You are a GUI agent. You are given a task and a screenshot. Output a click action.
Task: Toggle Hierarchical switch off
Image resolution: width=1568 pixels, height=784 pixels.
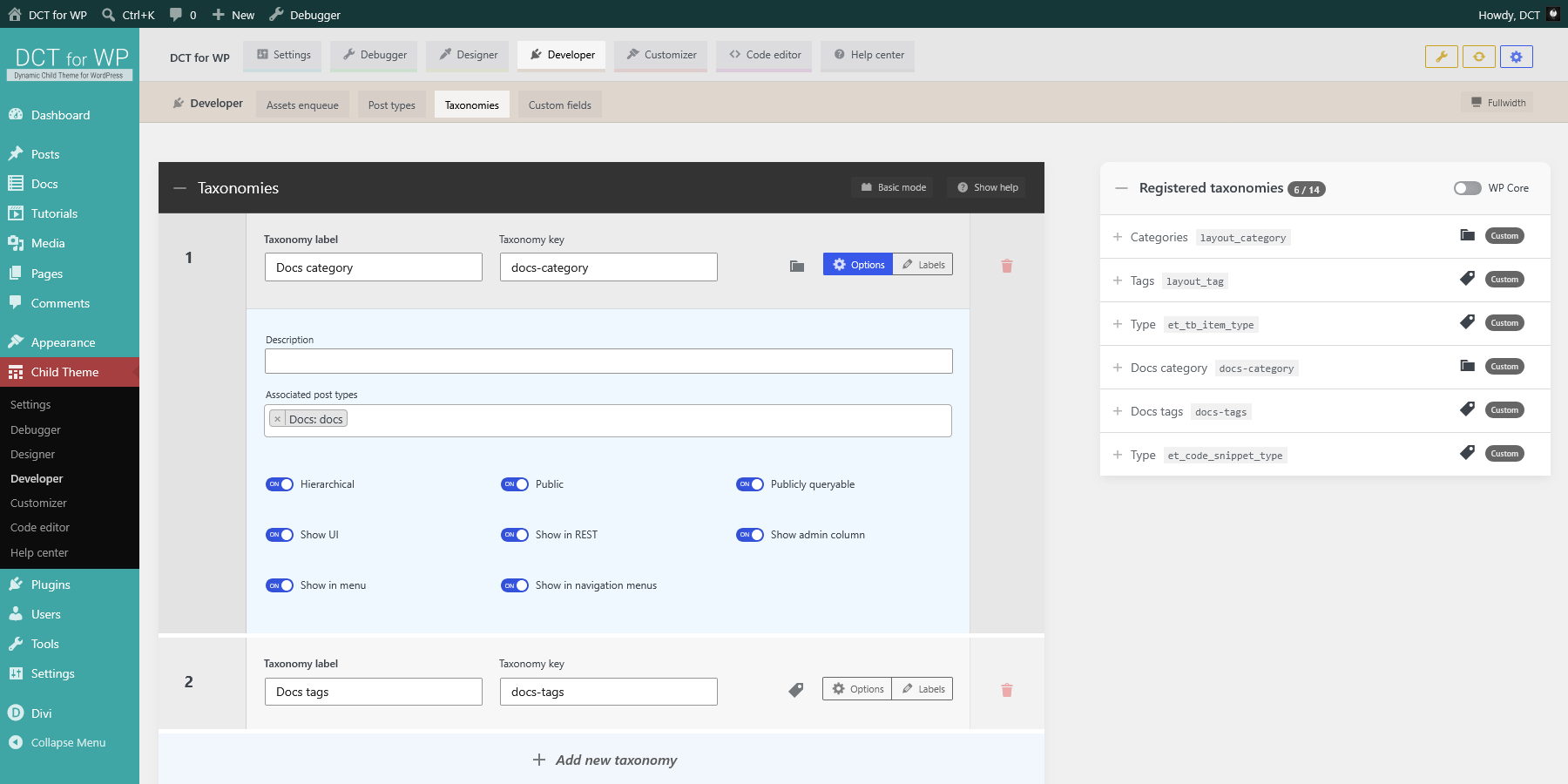280,484
